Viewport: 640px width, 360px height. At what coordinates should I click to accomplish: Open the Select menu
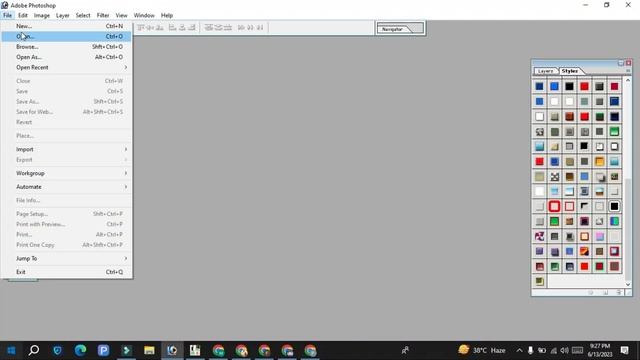click(83, 15)
